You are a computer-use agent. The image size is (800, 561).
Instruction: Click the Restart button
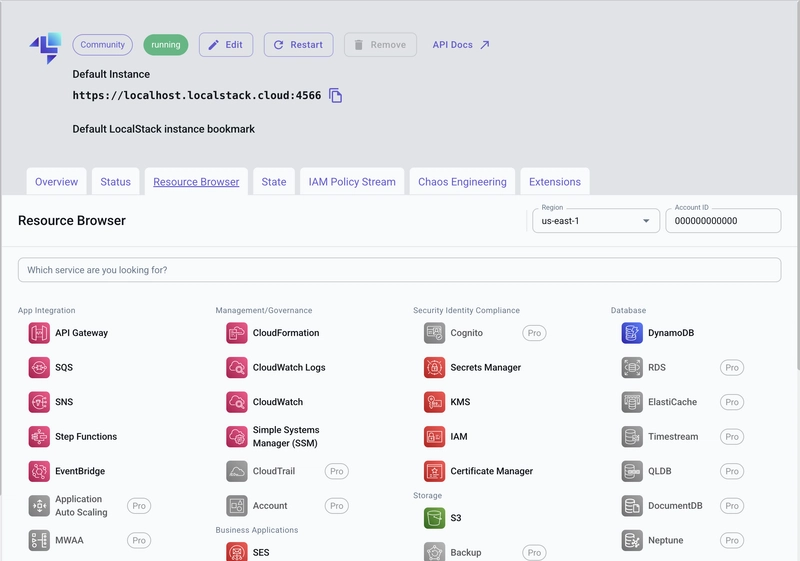point(298,45)
